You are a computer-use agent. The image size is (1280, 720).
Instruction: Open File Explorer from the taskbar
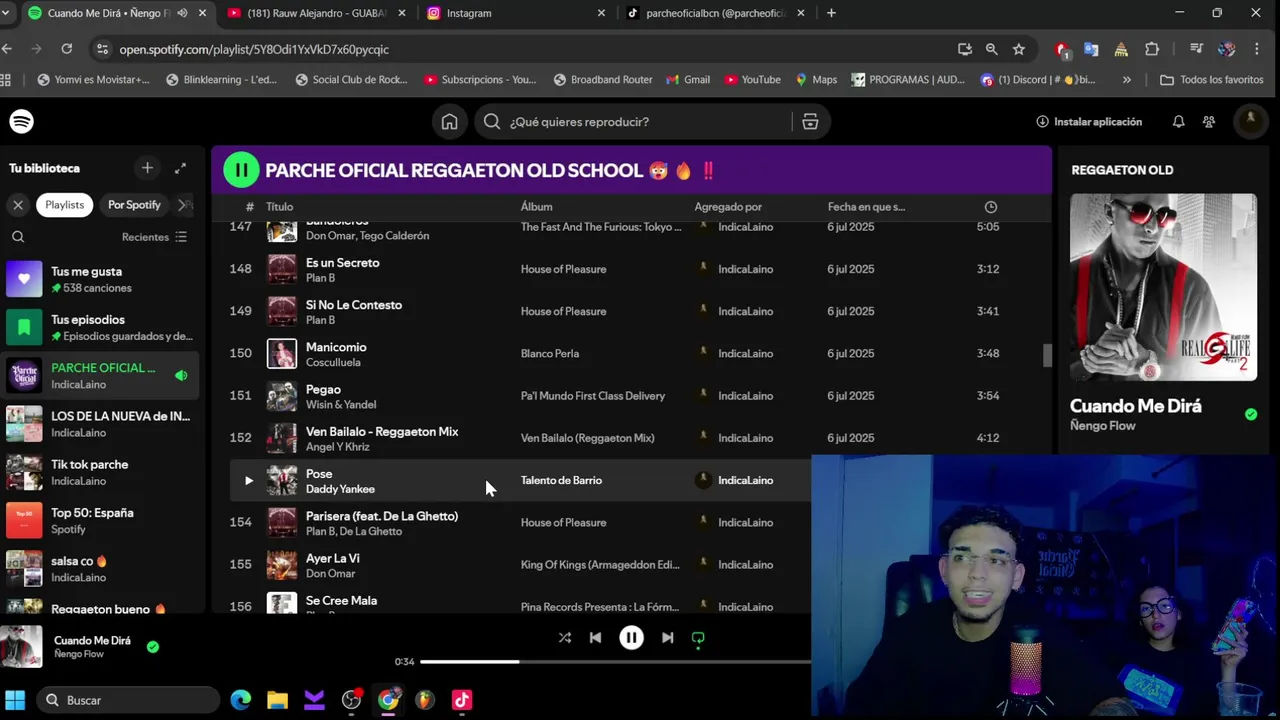(x=277, y=700)
